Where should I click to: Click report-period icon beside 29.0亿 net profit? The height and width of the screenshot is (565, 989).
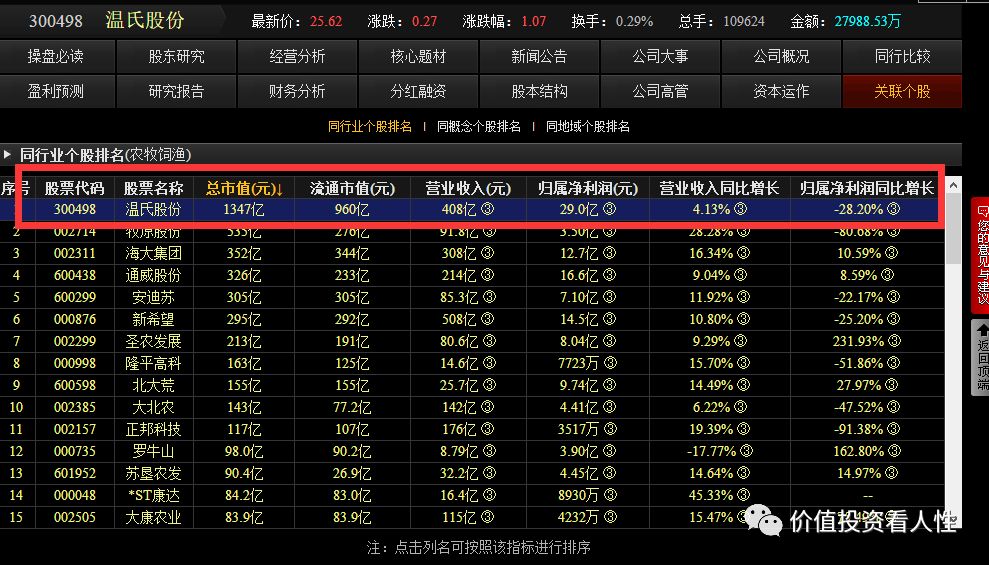pos(609,209)
